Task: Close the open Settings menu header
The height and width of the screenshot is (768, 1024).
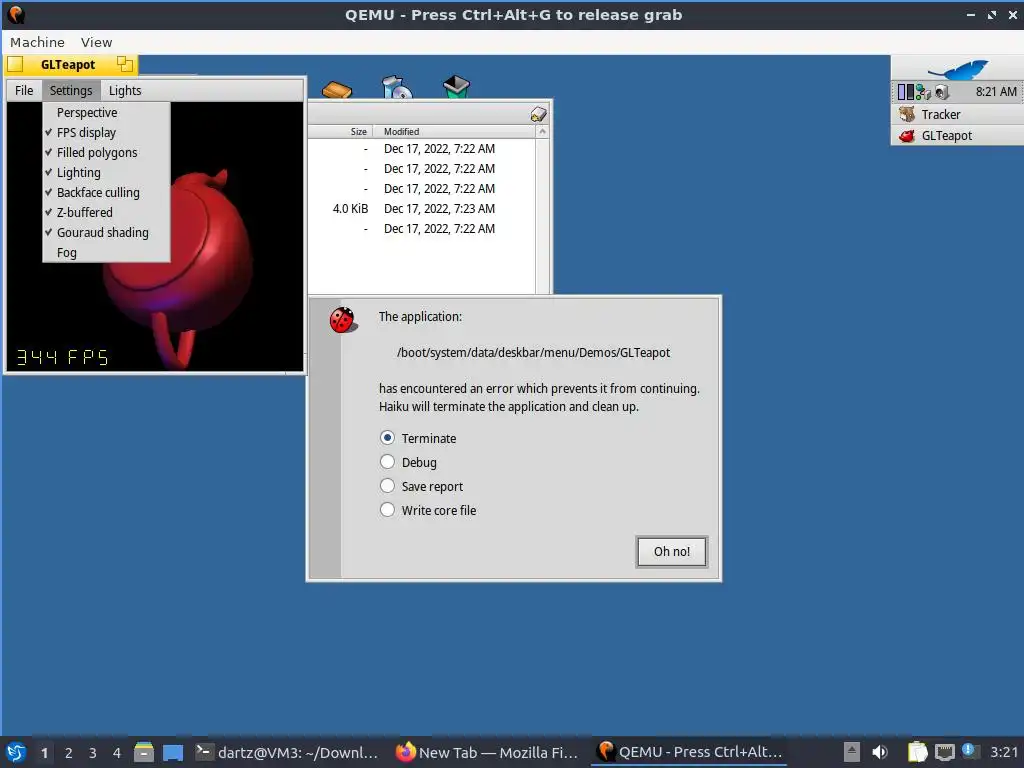Action: [x=71, y=90]
